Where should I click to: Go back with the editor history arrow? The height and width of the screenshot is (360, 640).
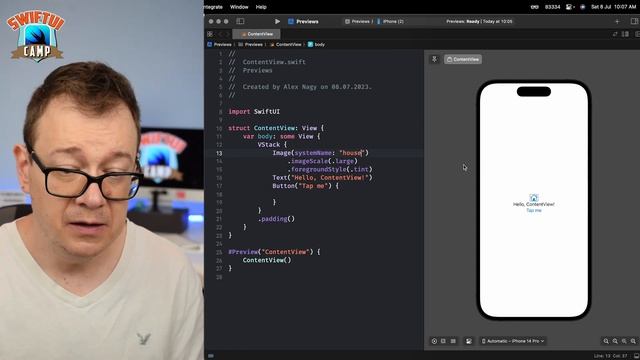(x=220, y=34)
